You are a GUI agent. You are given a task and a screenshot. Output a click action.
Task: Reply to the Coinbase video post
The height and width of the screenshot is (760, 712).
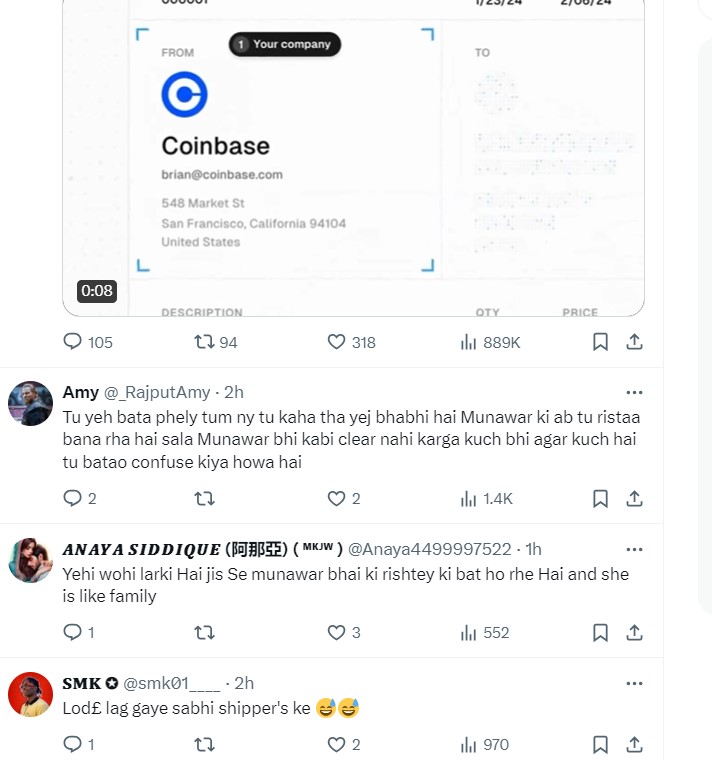[73, 342]
